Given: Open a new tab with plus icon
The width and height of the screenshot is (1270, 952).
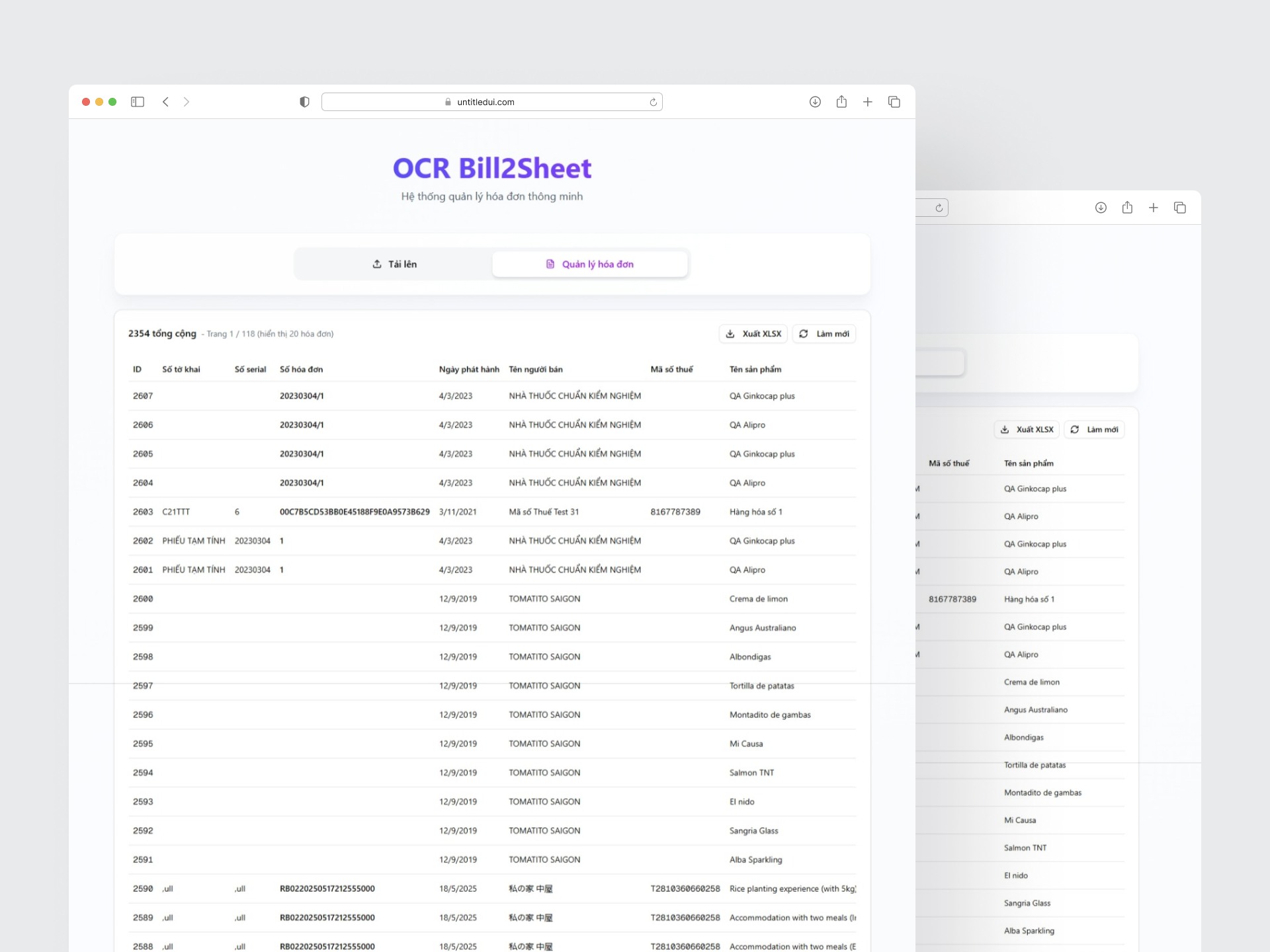Looking at the screenshot, I should (x=867, y=102).
